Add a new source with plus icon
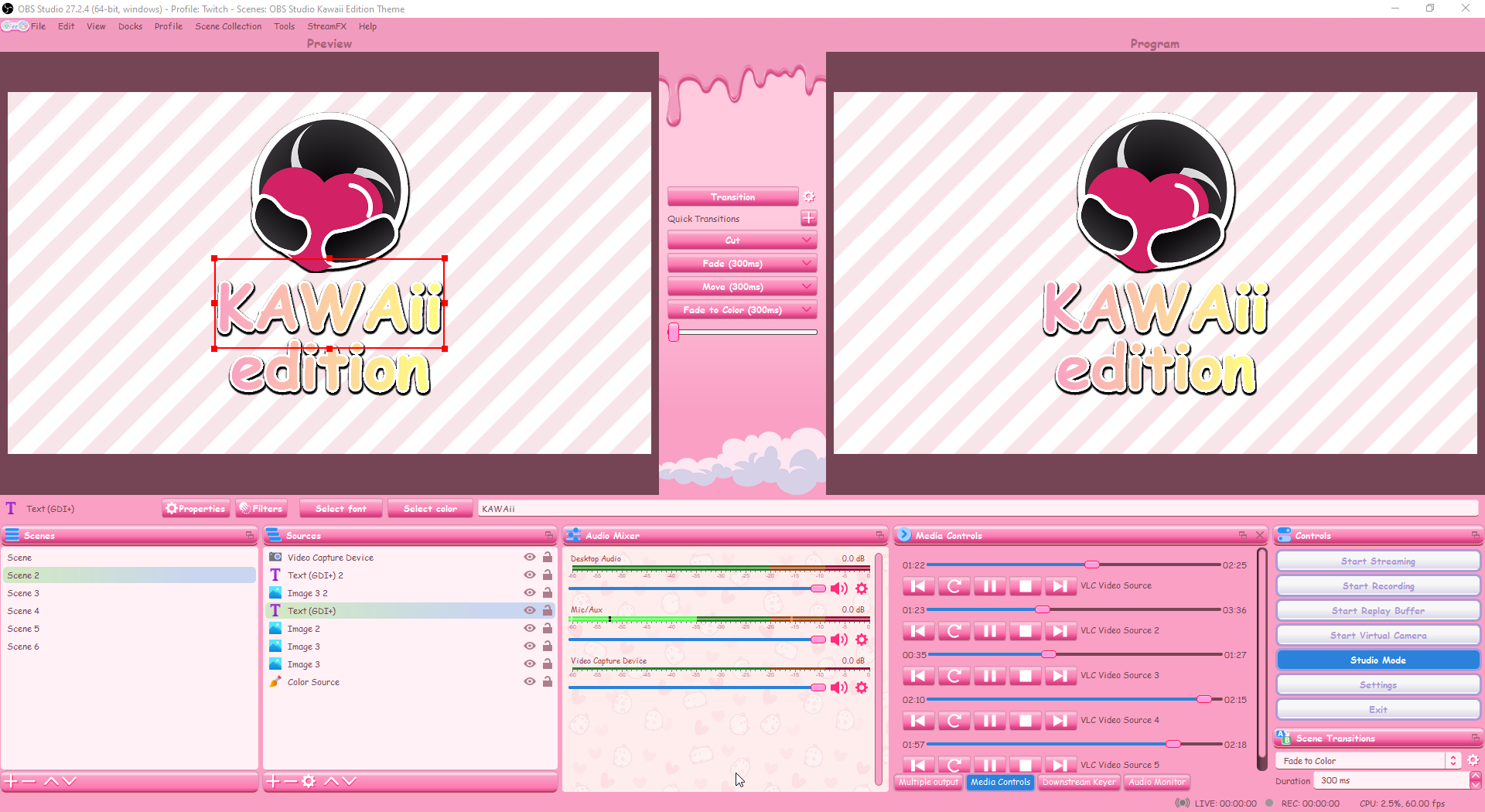This screenshot has width=1485, height=812. pos(273,782)
